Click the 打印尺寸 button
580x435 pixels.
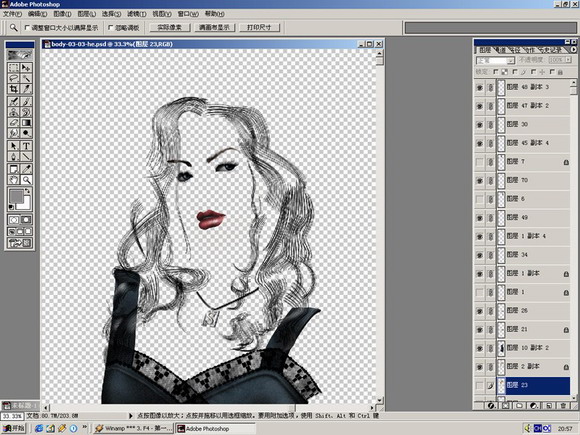259,28
